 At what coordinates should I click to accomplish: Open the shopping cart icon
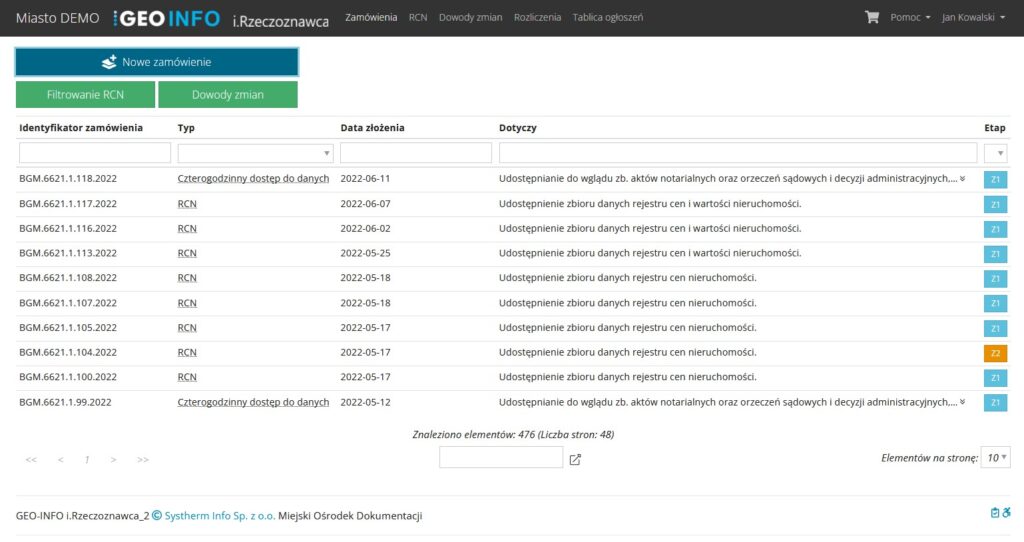click(x=871, y=17)
